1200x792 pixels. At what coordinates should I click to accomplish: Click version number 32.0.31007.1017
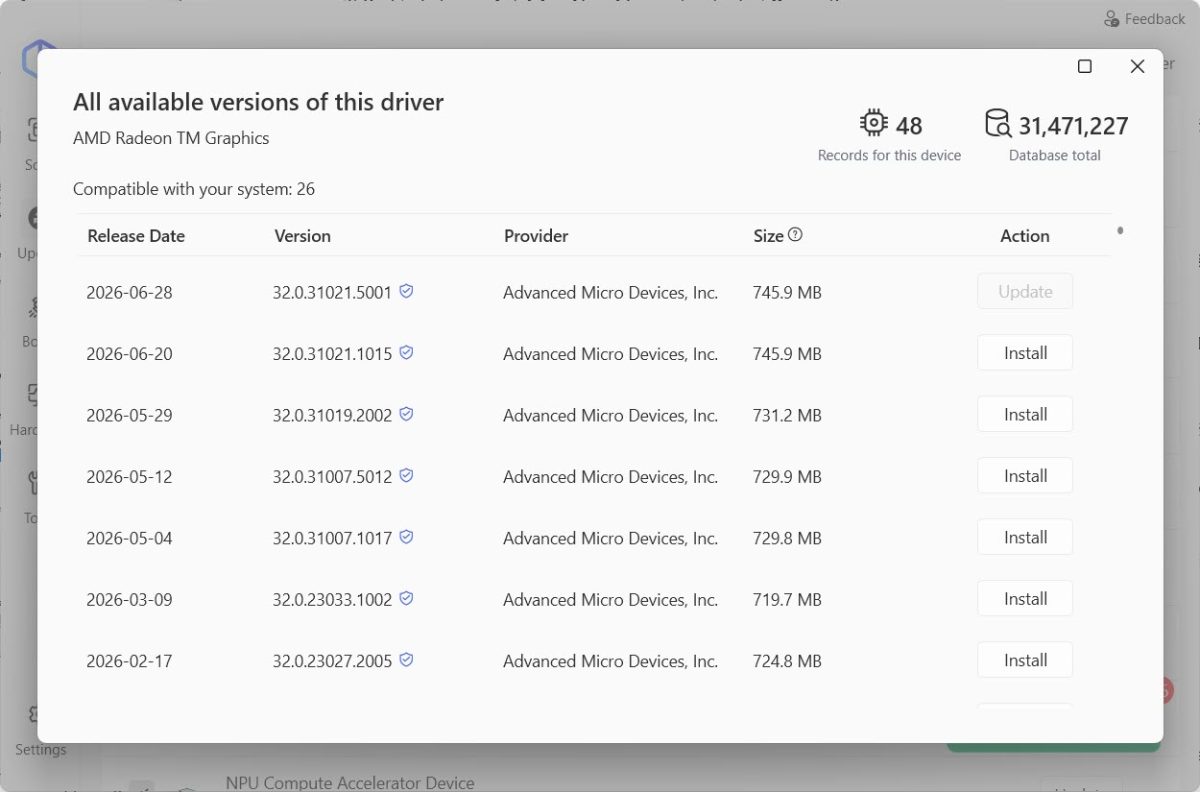coord(332,538)
